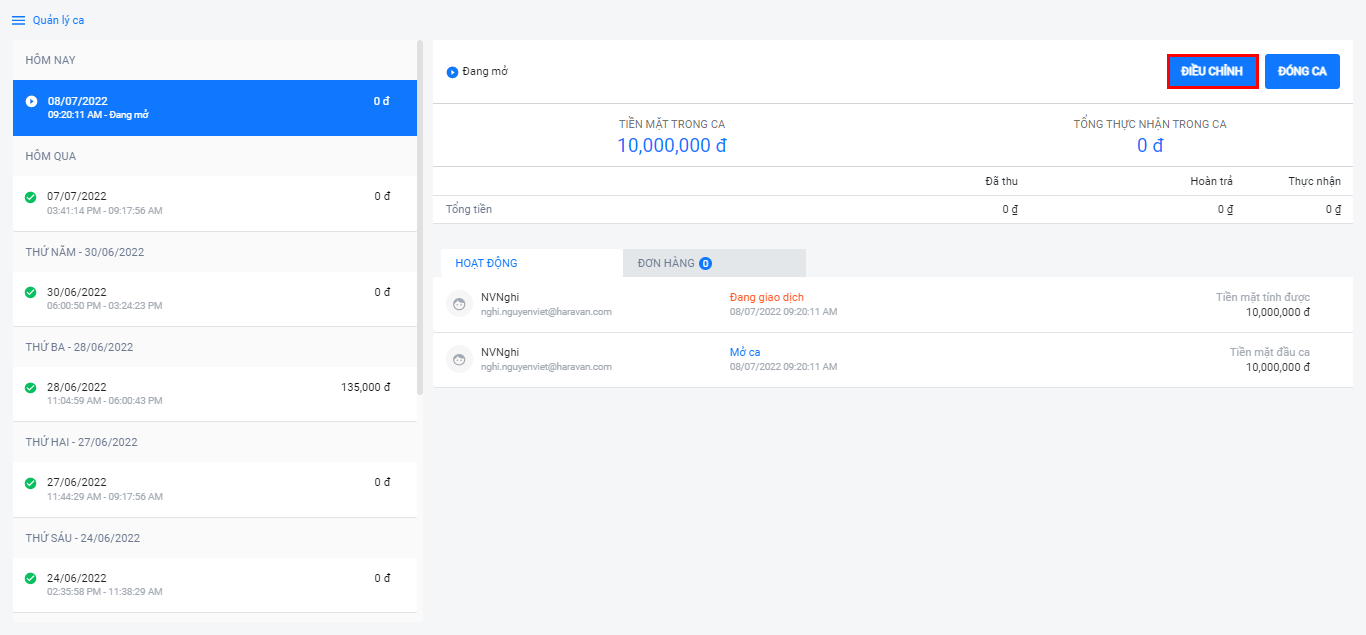Click the Đã thu column header
The image size is (1366, 635).
(x=1001, y=181)
